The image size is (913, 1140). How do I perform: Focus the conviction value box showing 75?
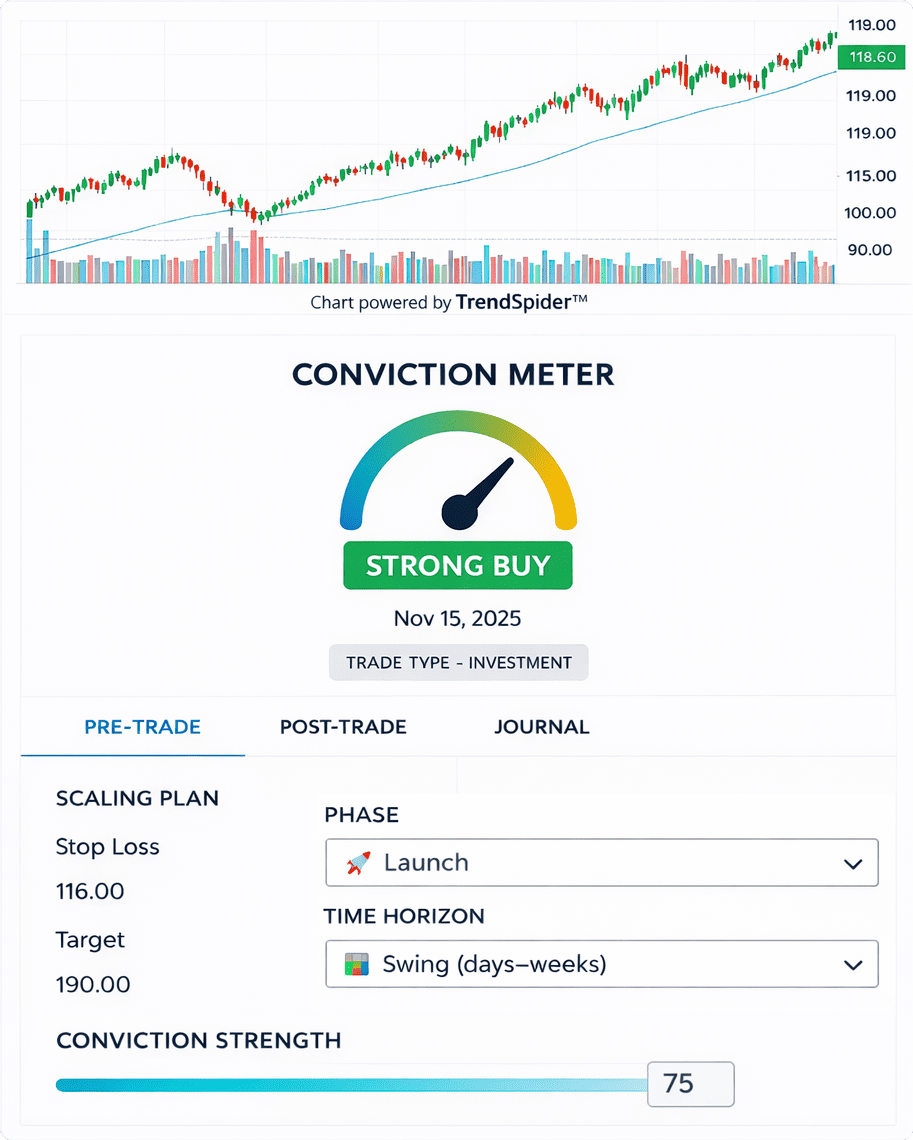[x=690, y=1084]
